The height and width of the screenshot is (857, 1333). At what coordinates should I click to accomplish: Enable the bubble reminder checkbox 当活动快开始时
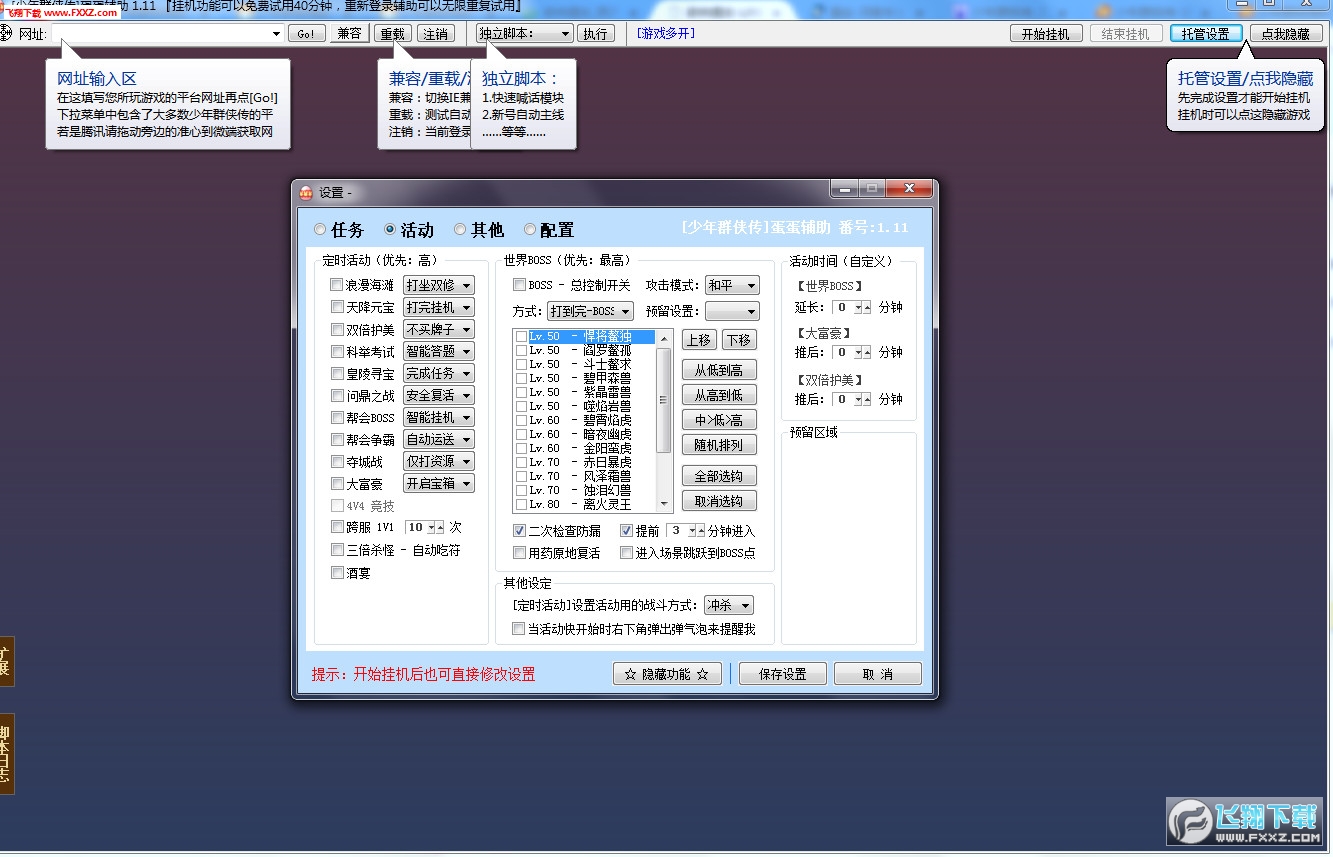(x=518, y=629)
